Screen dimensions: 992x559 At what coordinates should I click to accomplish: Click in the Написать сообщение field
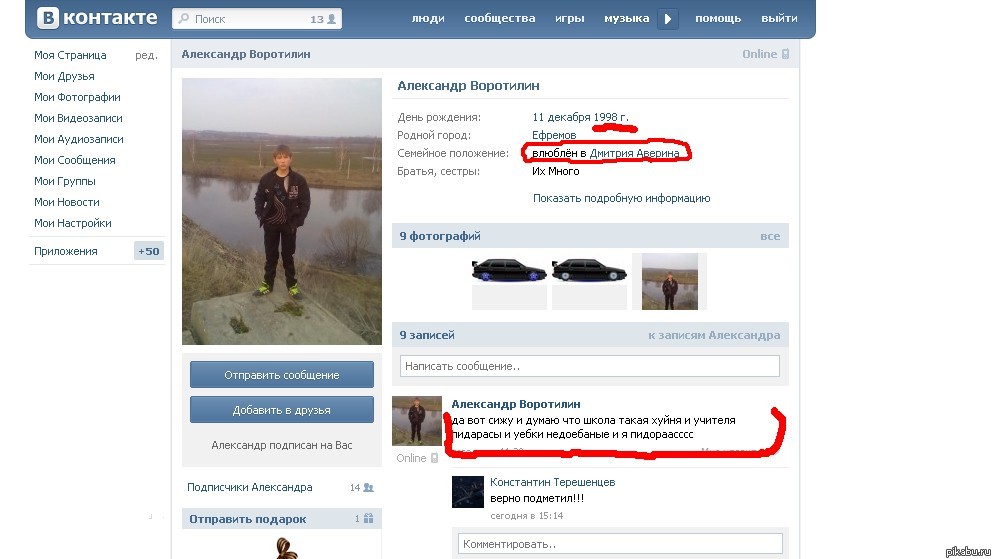(589, 366)
